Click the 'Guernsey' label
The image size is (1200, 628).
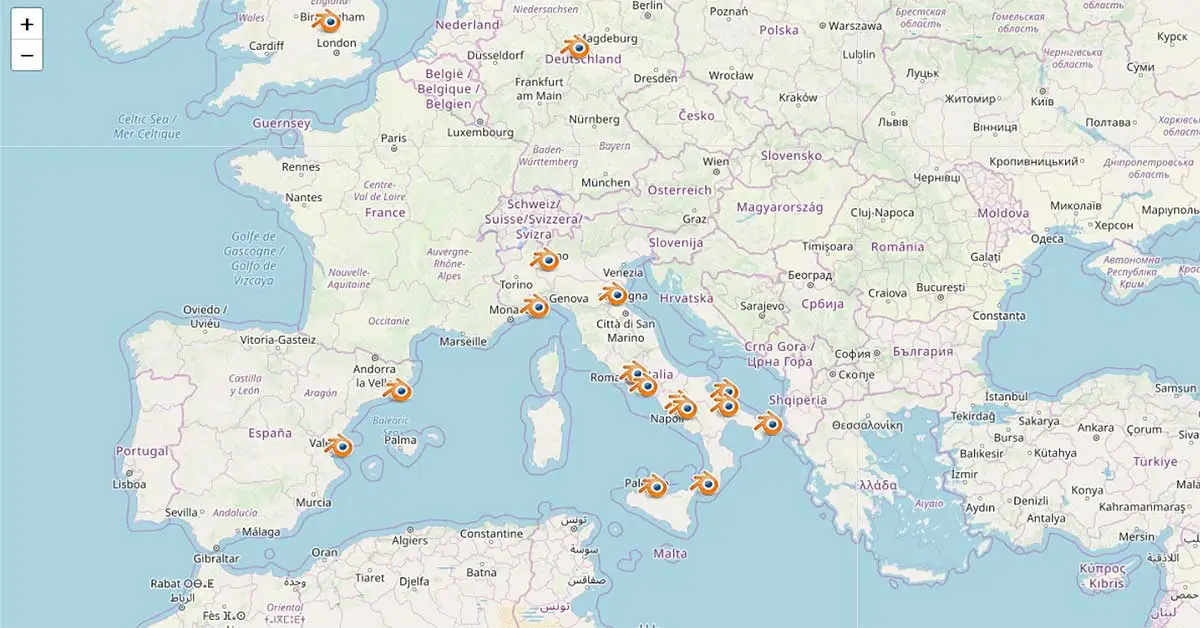(x=281, y=124)
